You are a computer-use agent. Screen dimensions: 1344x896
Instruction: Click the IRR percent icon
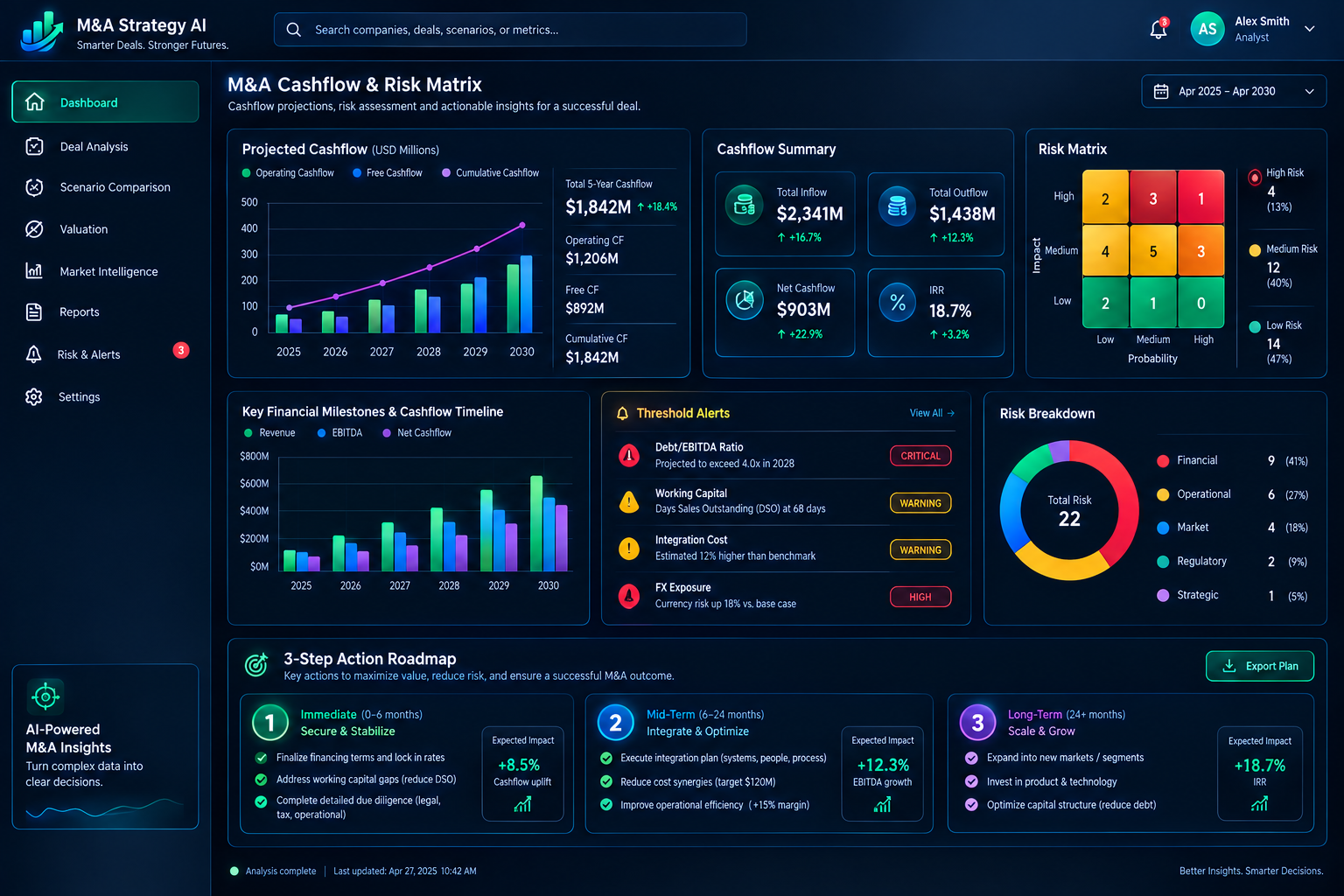coord(897,303)
